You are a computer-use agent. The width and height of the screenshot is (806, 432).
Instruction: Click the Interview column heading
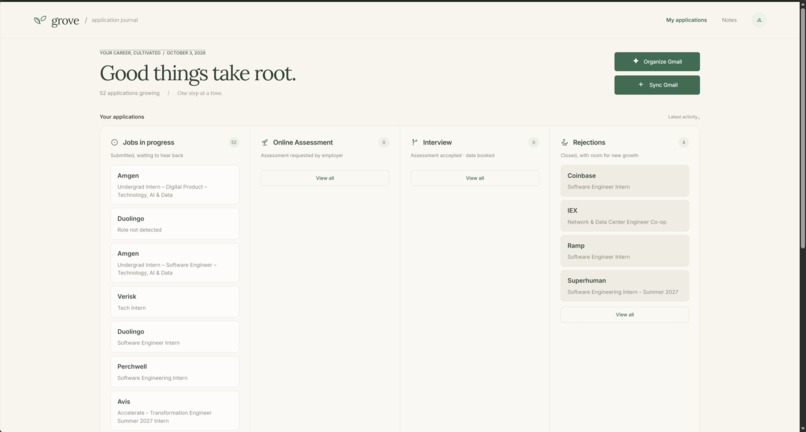point(437,142)
